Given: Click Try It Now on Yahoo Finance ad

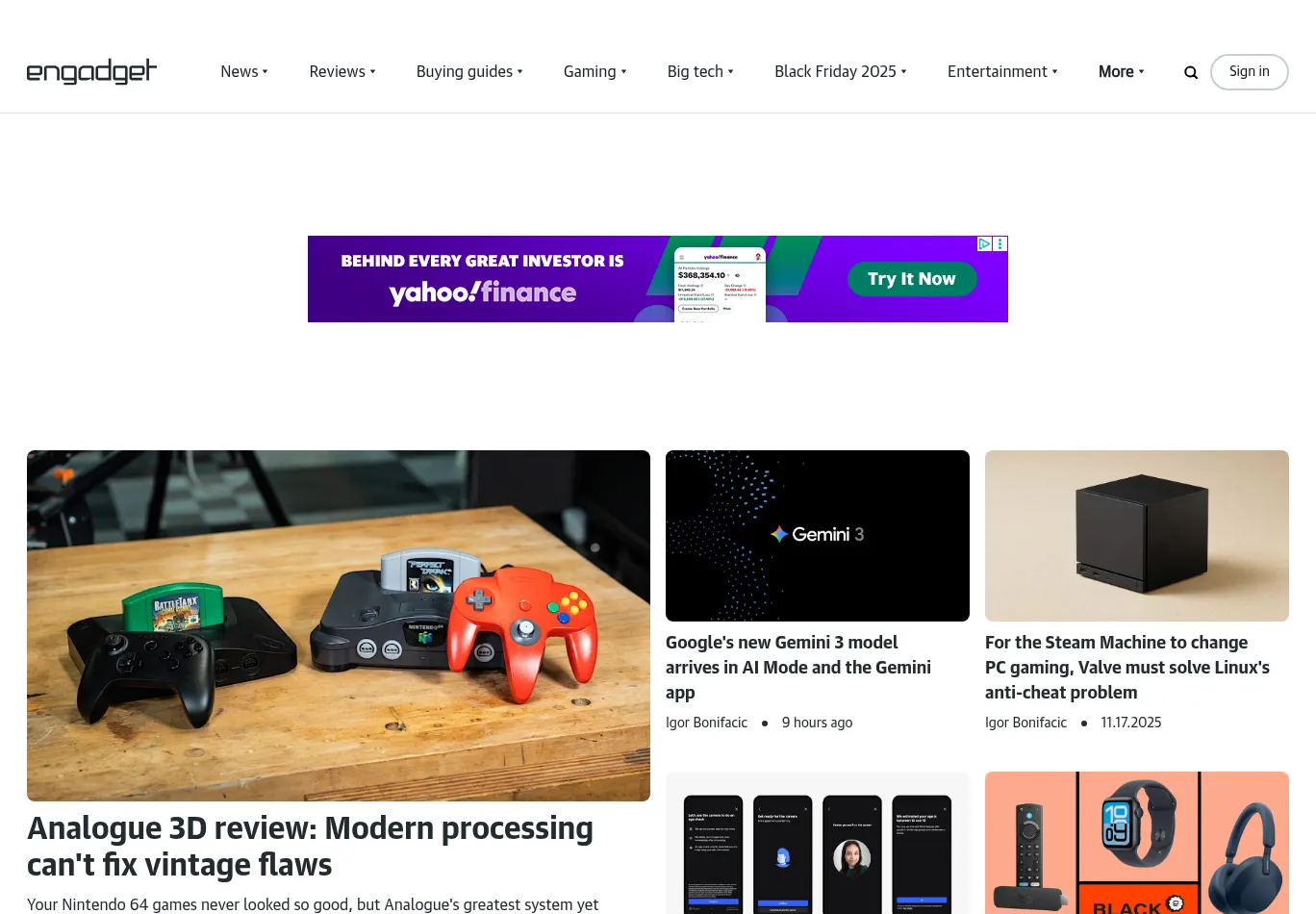Looking at the screenshot, I should [x=912, y=279].
